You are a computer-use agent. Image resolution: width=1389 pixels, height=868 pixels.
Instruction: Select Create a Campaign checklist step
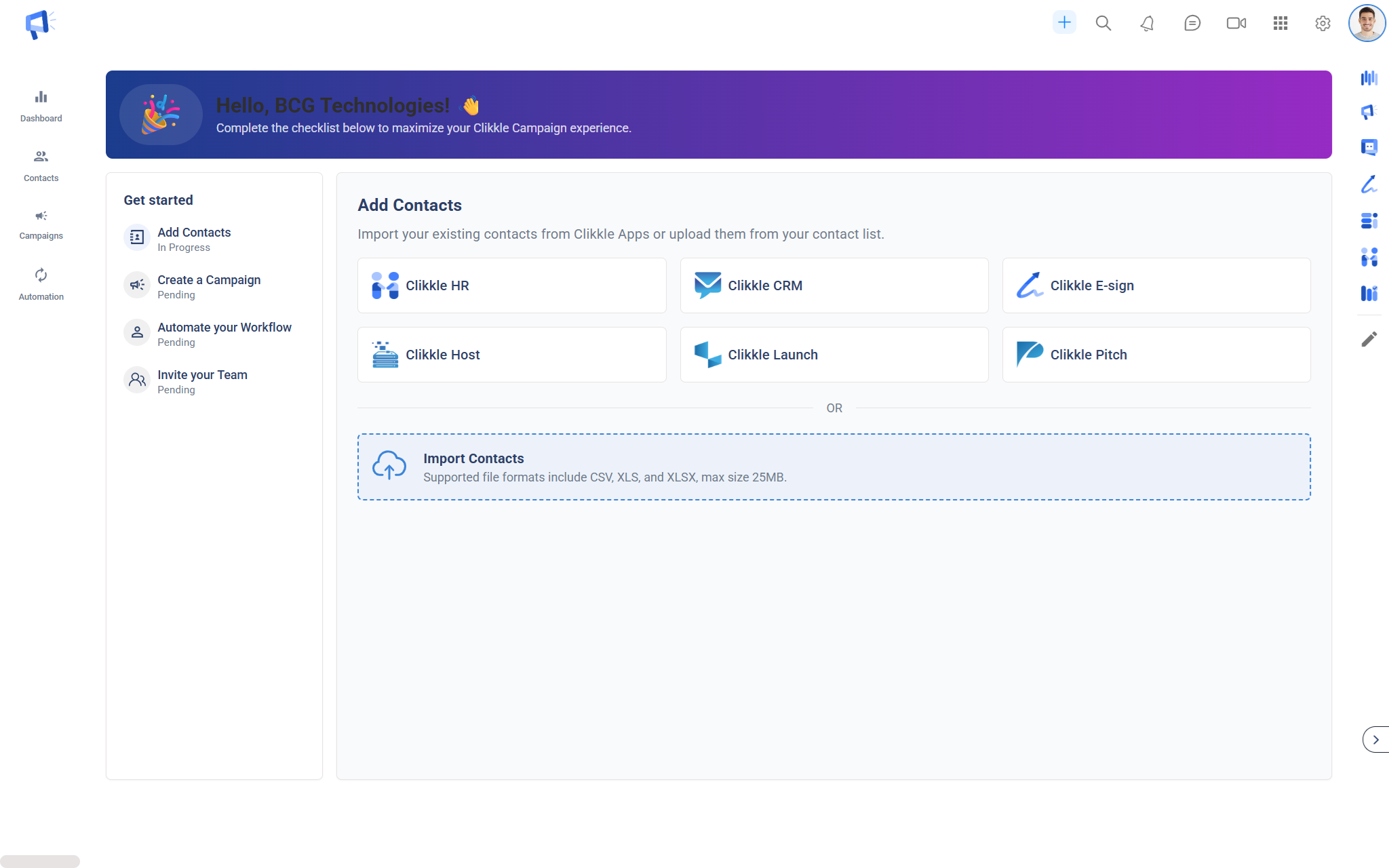pyautogui.click(x=208, y=286)
